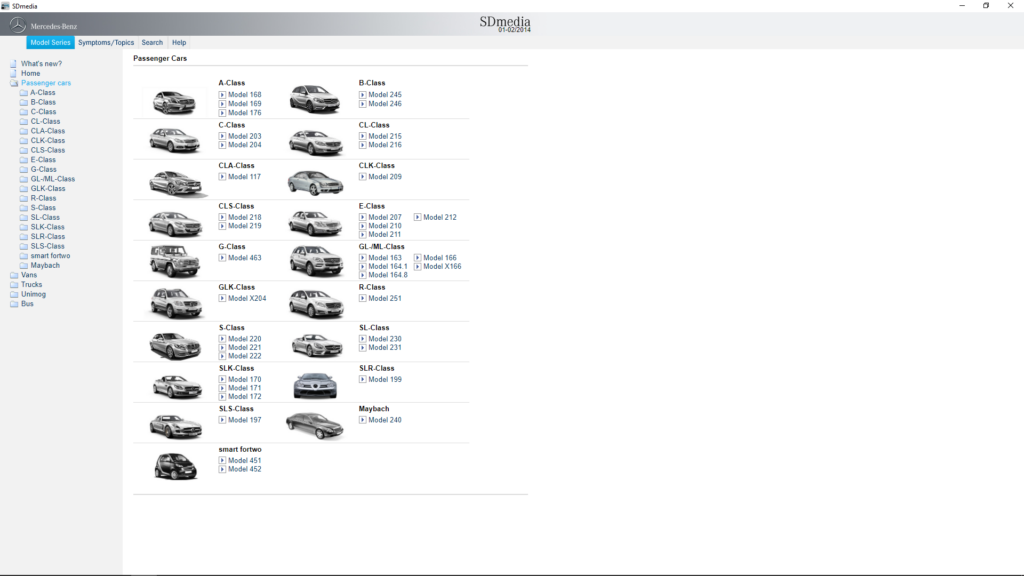Click the Mercedes-Benz star logo in the toolbar
The height and width of the screenshot is (576, 1024).
(15, 23)
